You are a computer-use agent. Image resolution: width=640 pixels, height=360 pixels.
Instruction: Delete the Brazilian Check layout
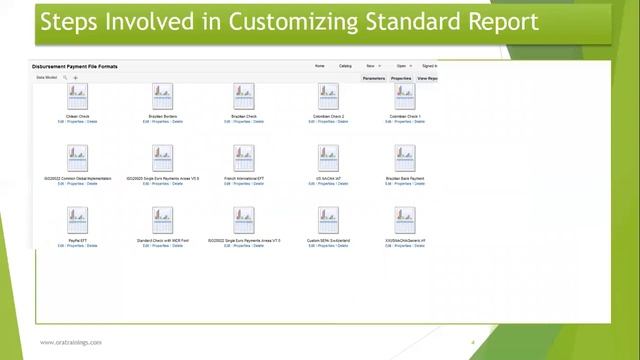(x=259, y=122)
